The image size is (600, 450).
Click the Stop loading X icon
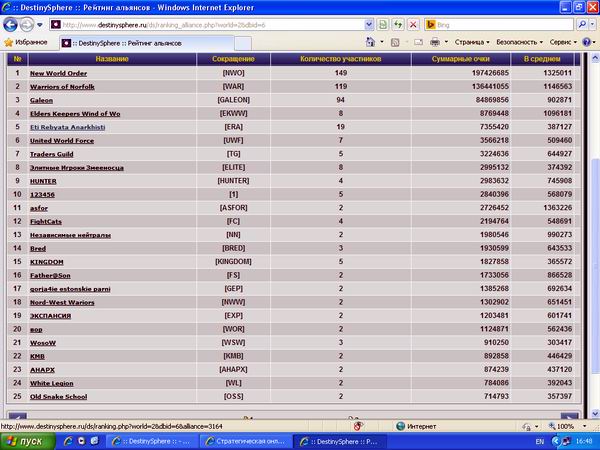412,24
